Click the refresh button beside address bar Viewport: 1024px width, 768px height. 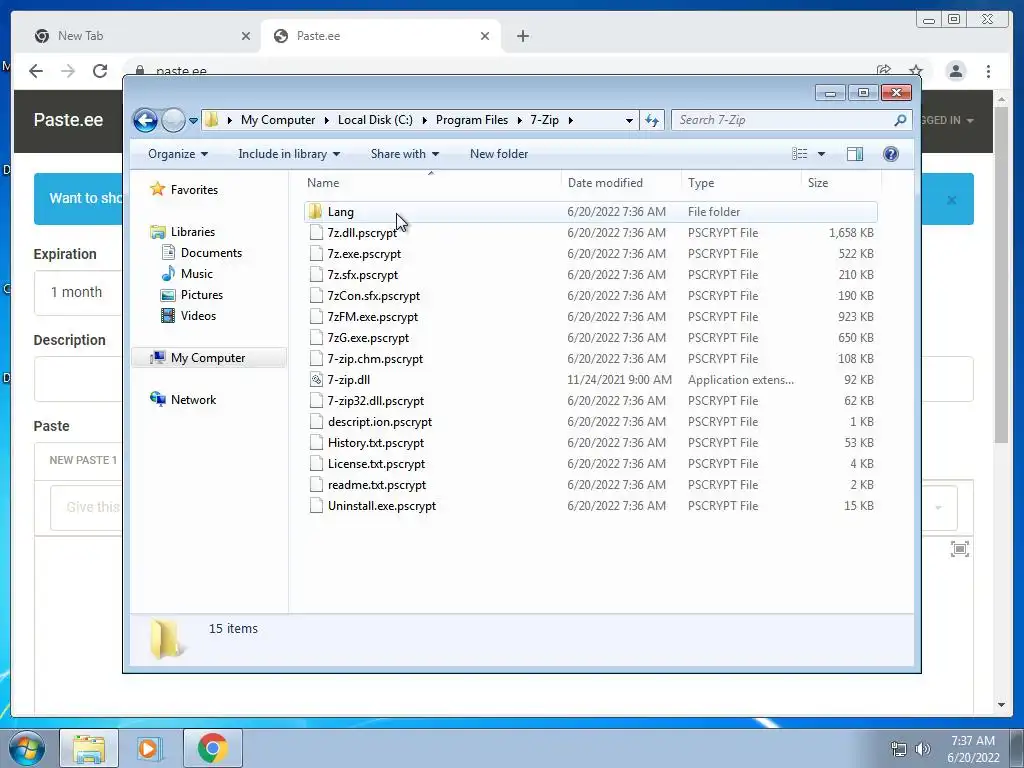(652, 120)
